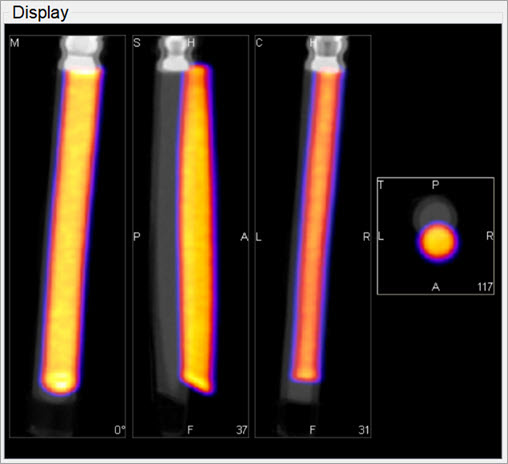Click the P posterior marker in sagittal view
Viewport: 508px width, 464px height.
137,237
